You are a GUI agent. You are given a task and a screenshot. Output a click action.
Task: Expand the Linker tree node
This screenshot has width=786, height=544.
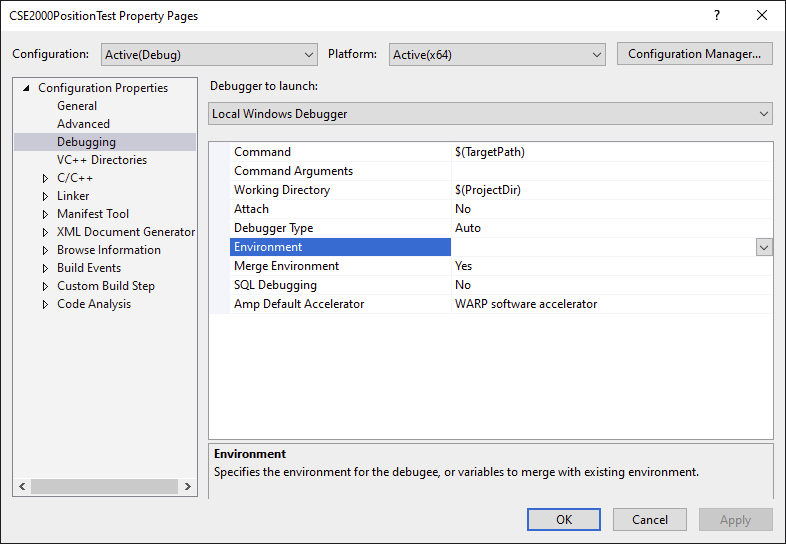click(x=45, y=196)
